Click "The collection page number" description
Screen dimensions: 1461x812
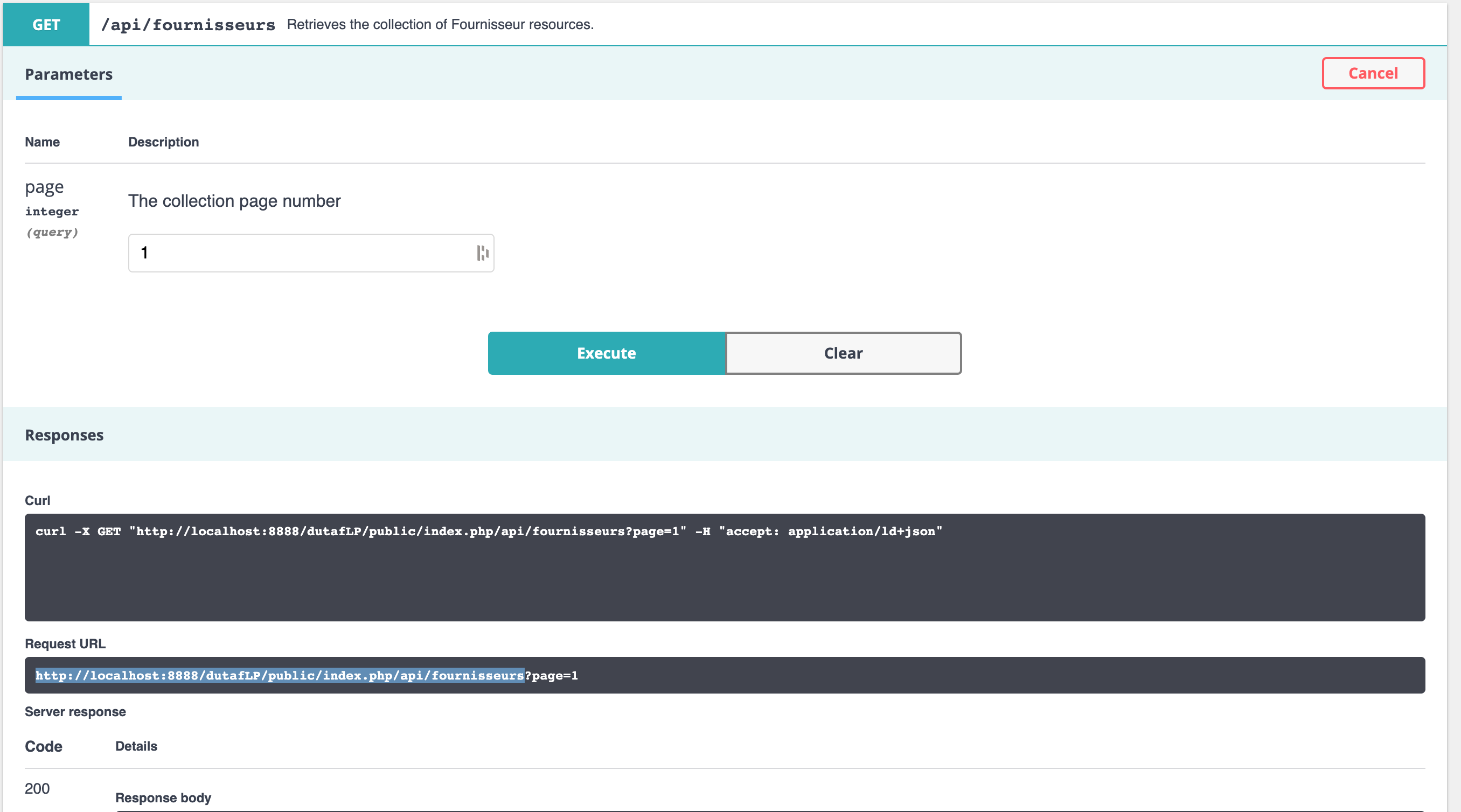[x=234, y=201]
